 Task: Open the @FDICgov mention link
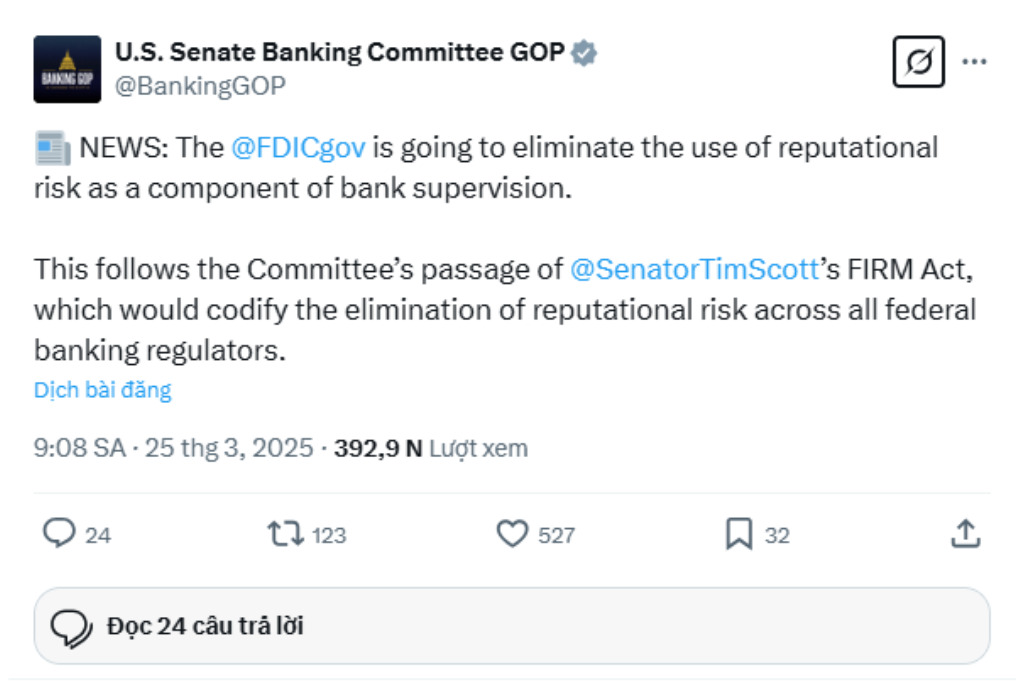coord(298,148)
